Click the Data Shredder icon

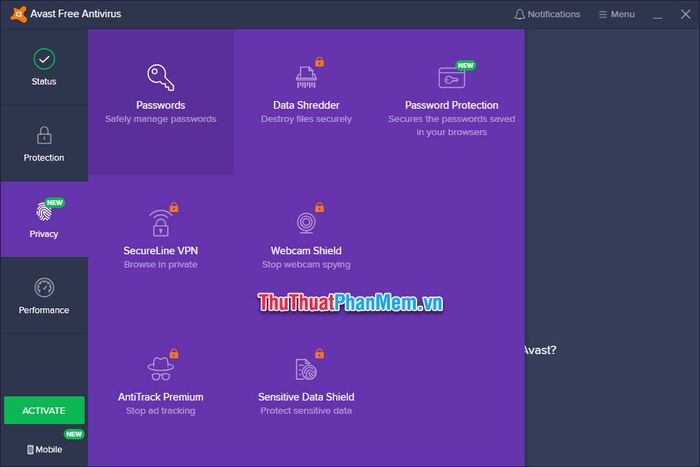[x=306, y=77]
